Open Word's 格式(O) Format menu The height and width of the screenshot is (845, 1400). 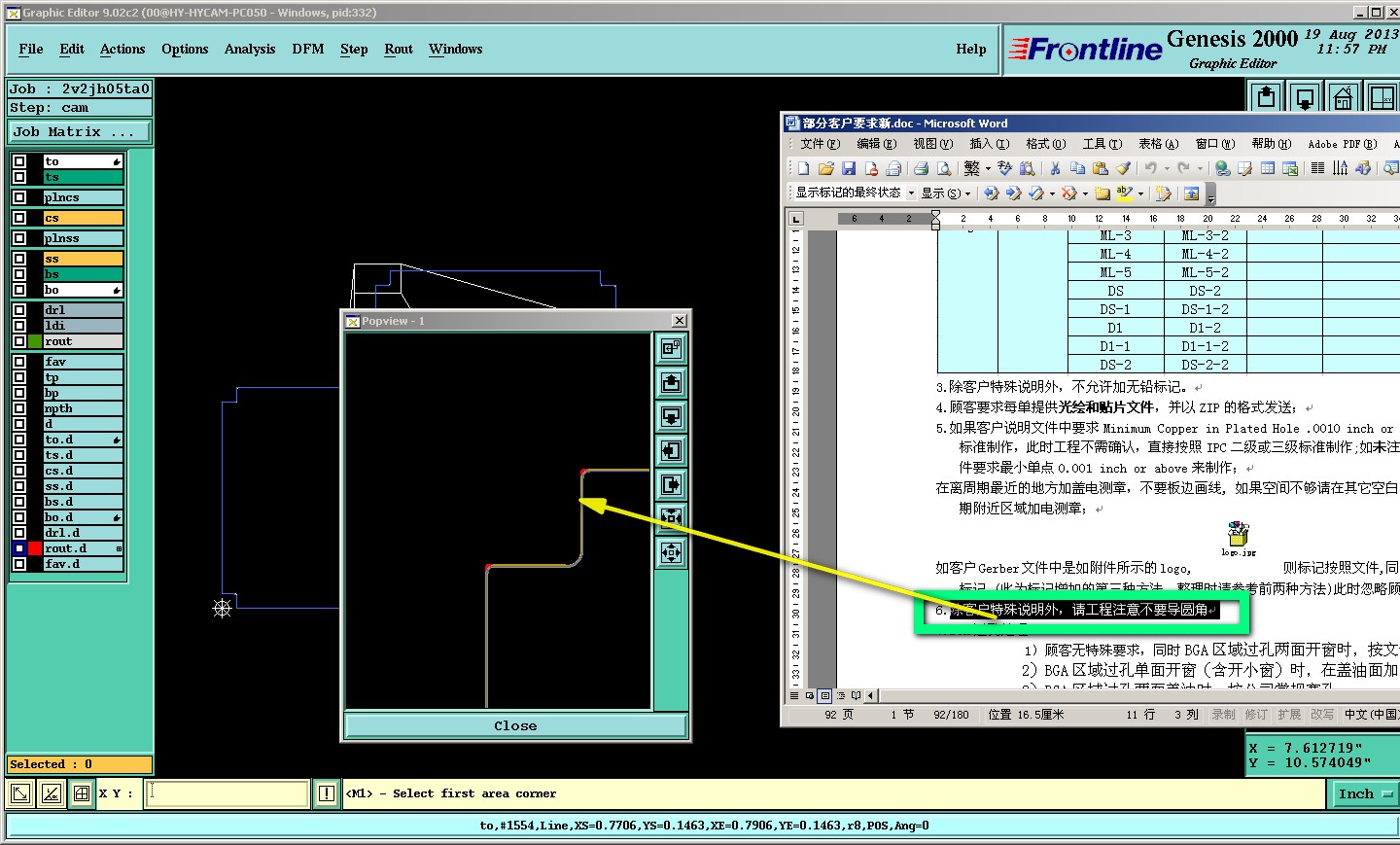[x=1045, y=144]
